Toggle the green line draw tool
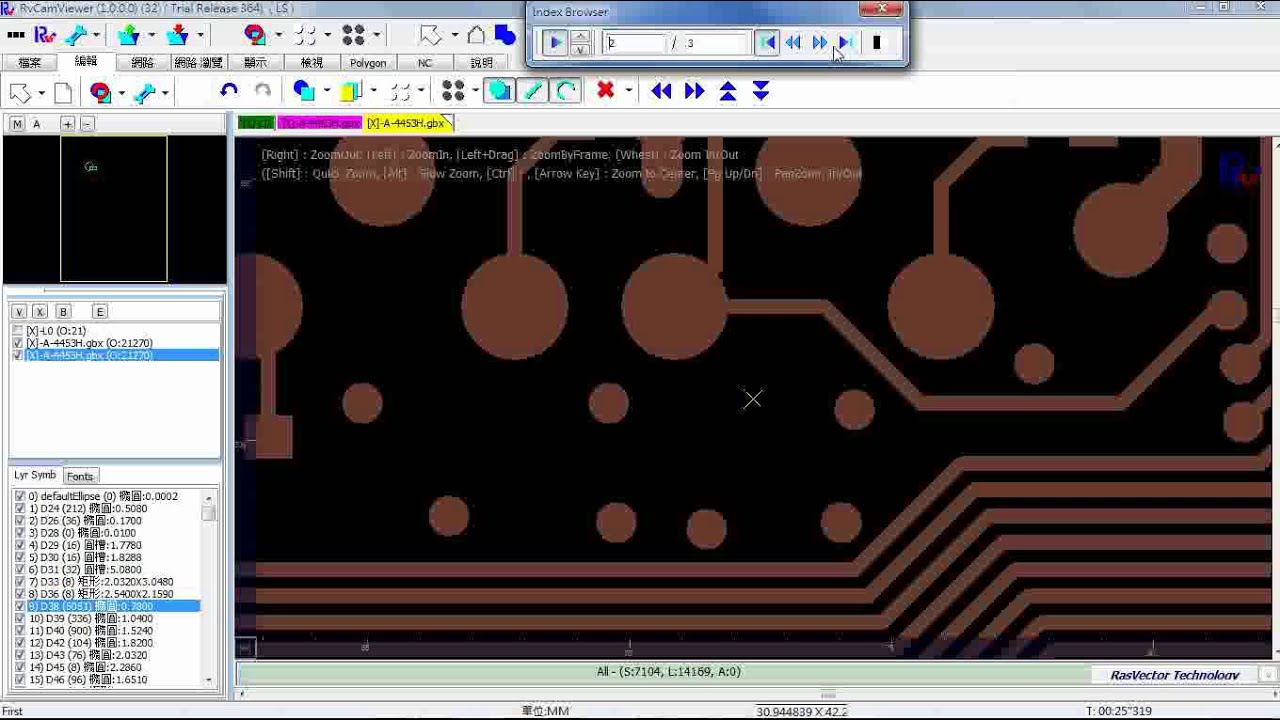1280x720 pixels. [x=533, y=91]
